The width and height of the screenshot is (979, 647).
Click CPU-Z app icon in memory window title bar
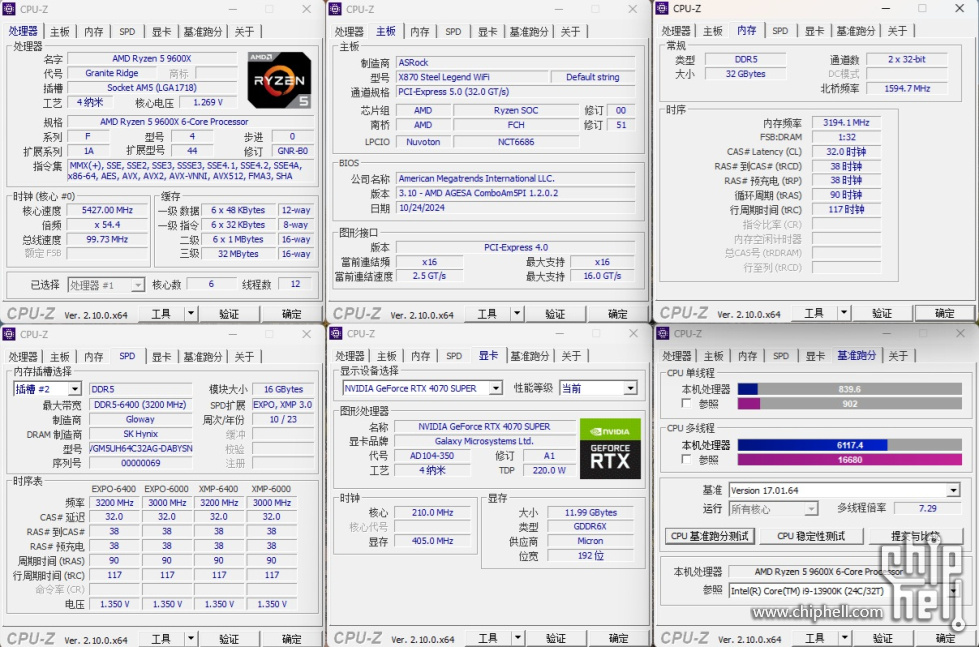click(662, 8)
